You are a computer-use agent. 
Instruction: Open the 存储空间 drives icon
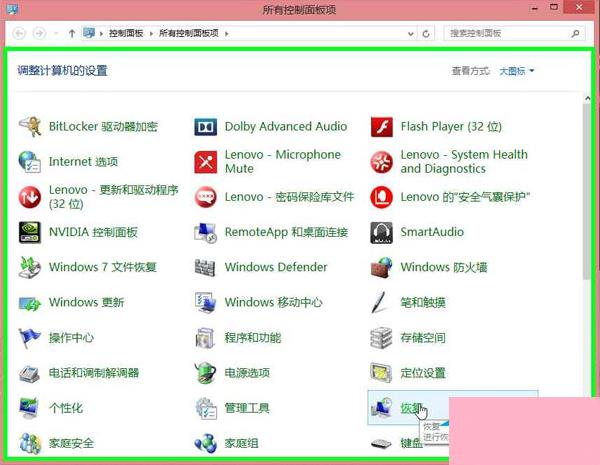(x=382, y=338)
